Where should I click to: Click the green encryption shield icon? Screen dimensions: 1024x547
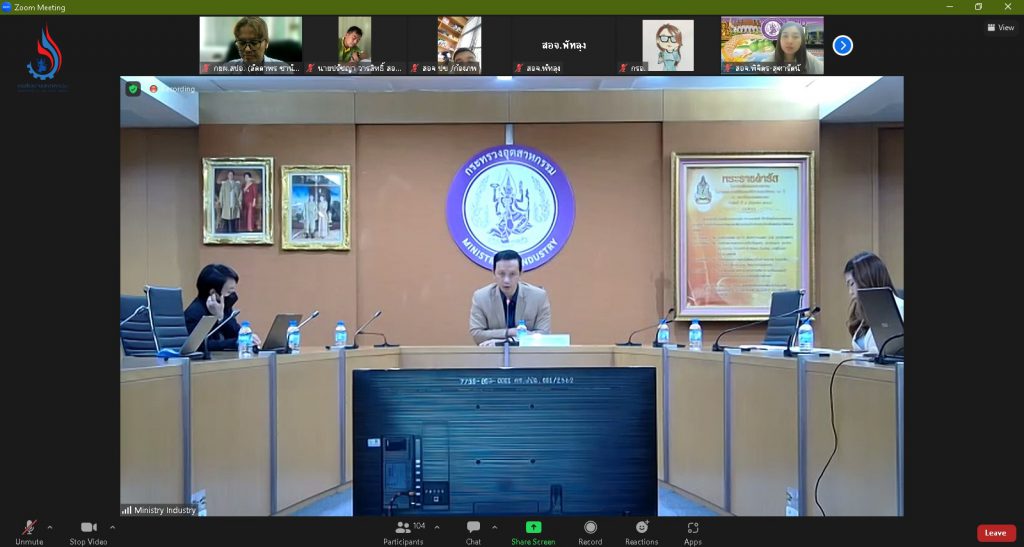[x=133, y=88]
